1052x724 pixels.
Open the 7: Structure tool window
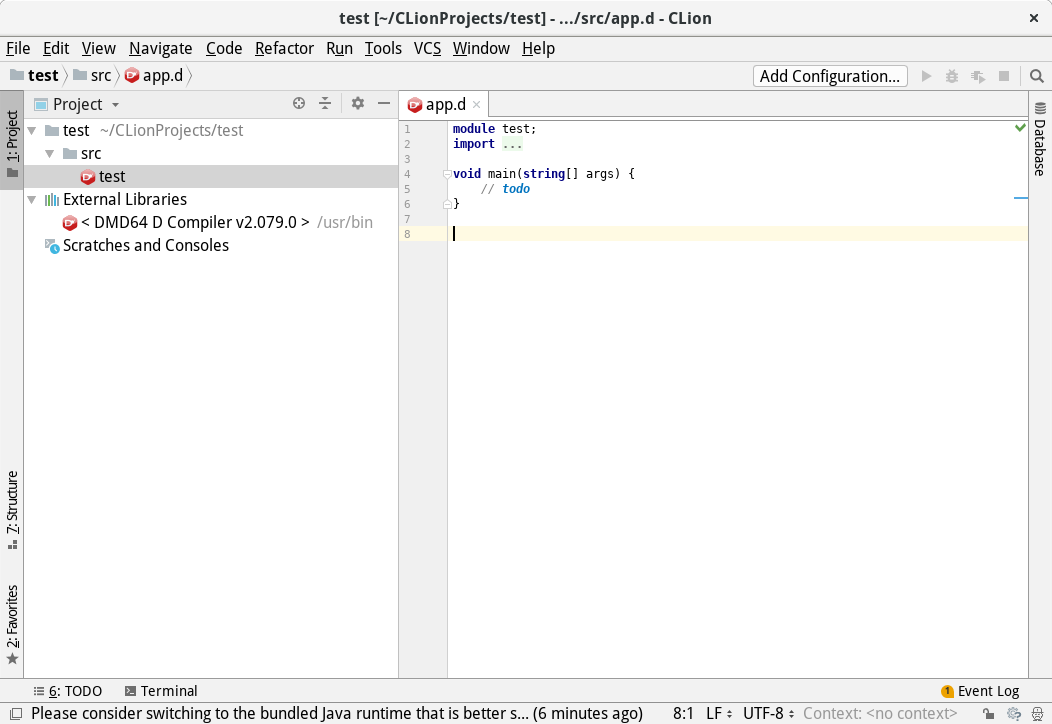(12, 510)
